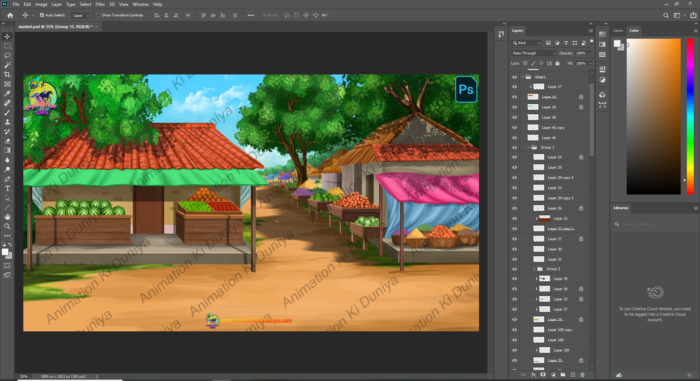Select the Lasso tool
The height and width of the screenshot is (381, 700).
(8, 55)
